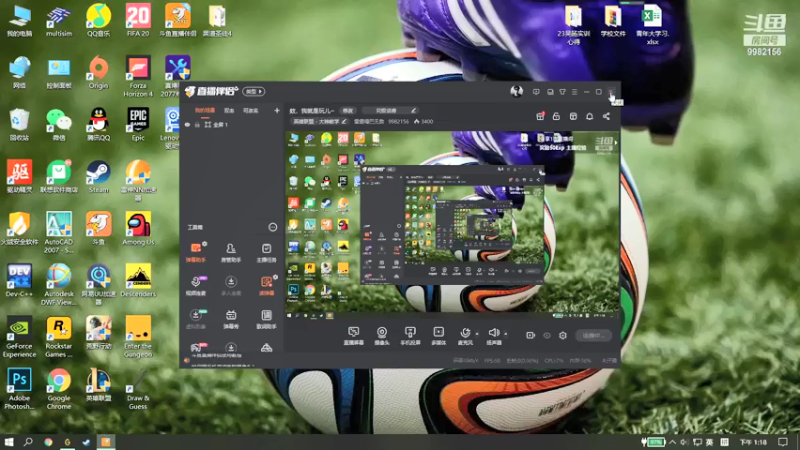800x450 pixels.
Task: Click the small gear badge on 弹幕助手
Action: (205, 244)
